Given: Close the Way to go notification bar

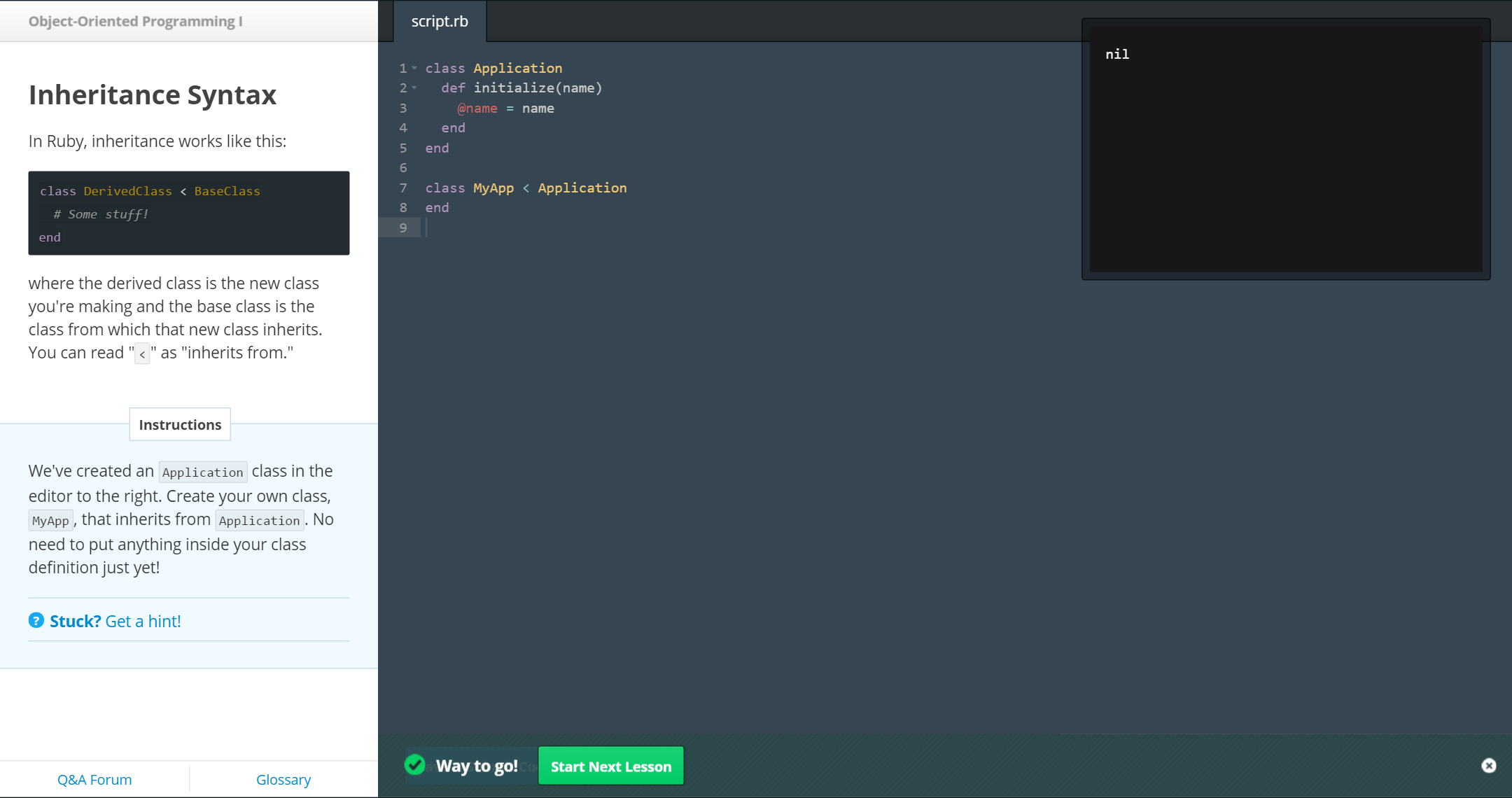Looking at the screenshot, I should [x=1489, y=766].
